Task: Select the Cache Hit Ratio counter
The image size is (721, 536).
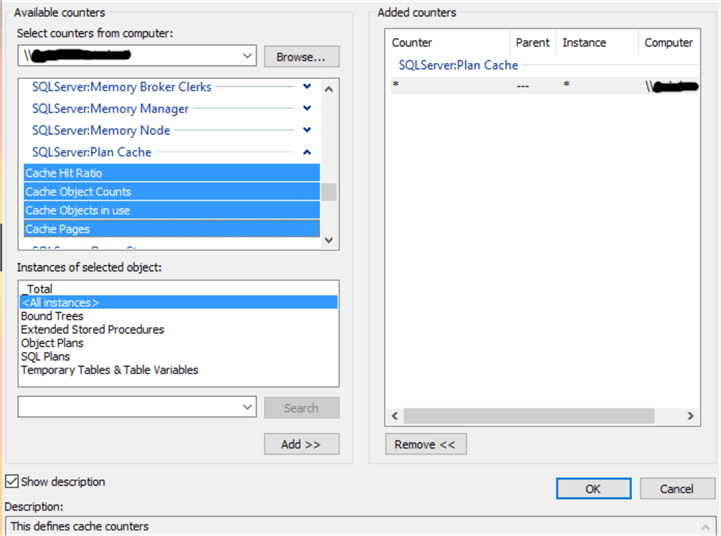Action: pyautogui.click(x=172, y=173)
